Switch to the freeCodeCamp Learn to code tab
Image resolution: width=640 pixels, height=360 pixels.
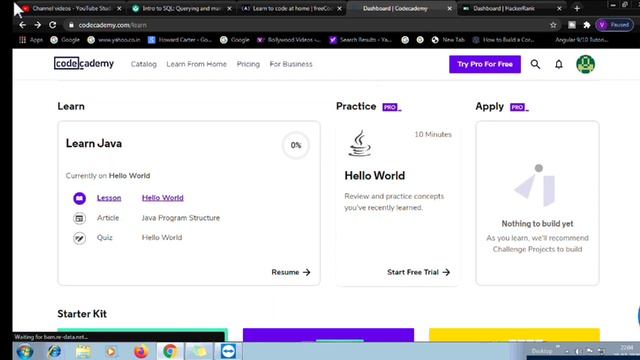pos(291,8)
